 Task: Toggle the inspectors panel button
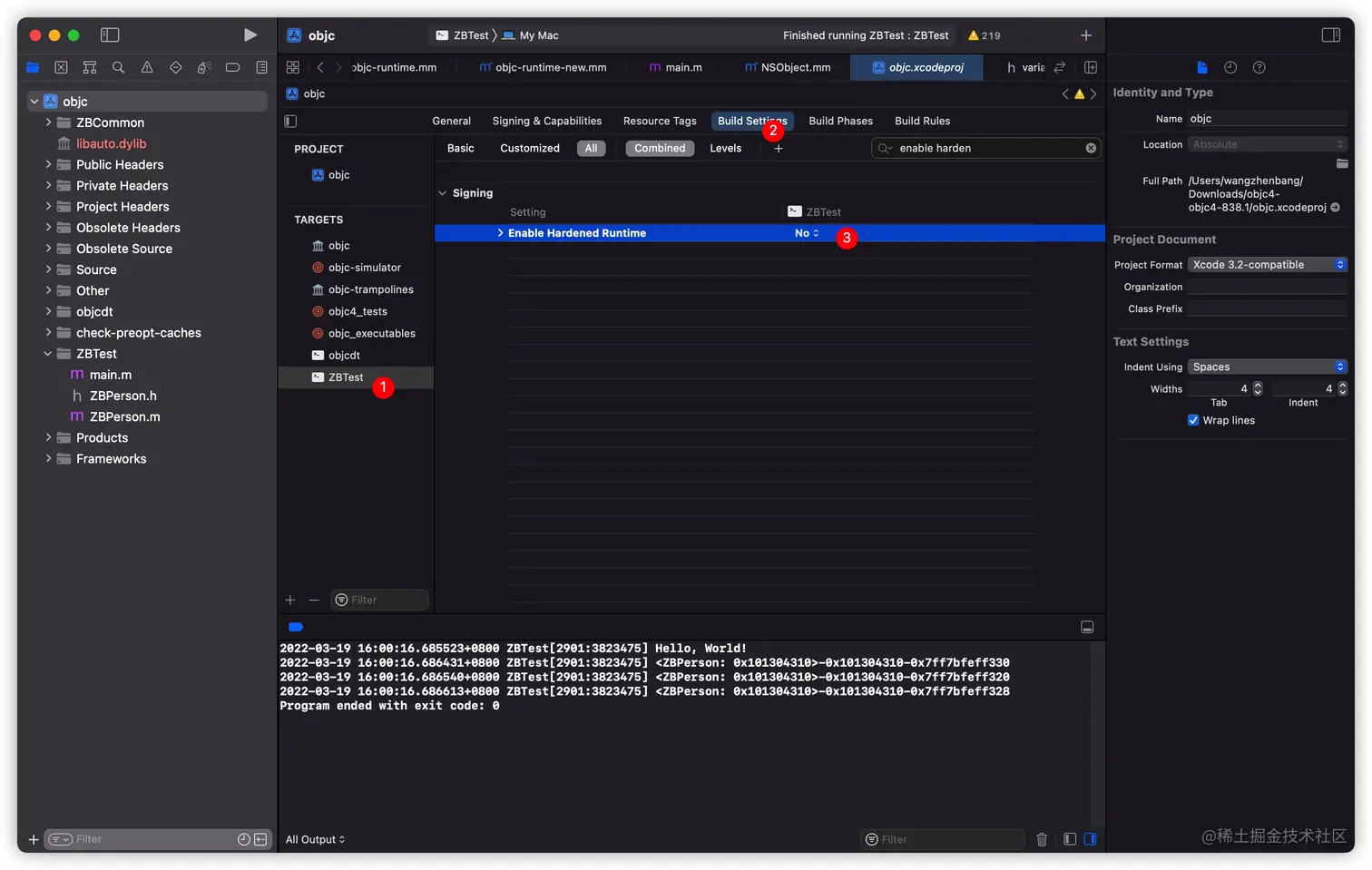1330,34
